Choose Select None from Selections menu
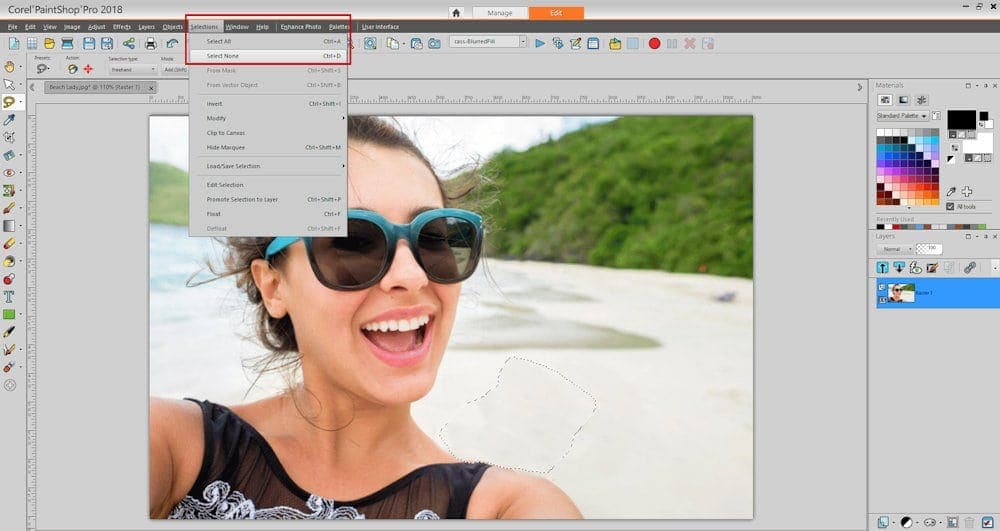Screen dimensions: 1000x531 222,55
